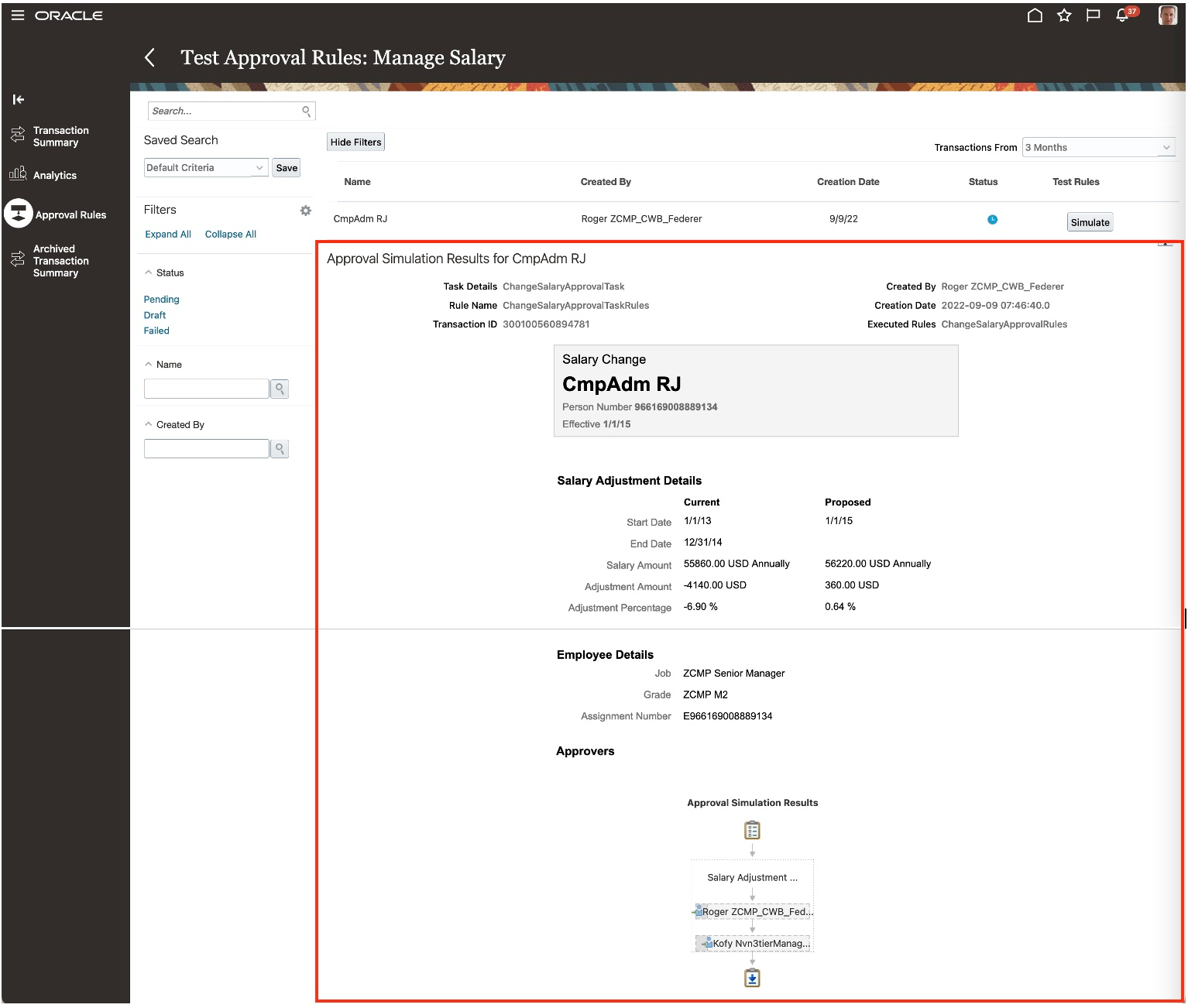This screenshot has height=1008, width=1188.
Task: Collapse the side navigation panel
Action: [x=19, y=99]
